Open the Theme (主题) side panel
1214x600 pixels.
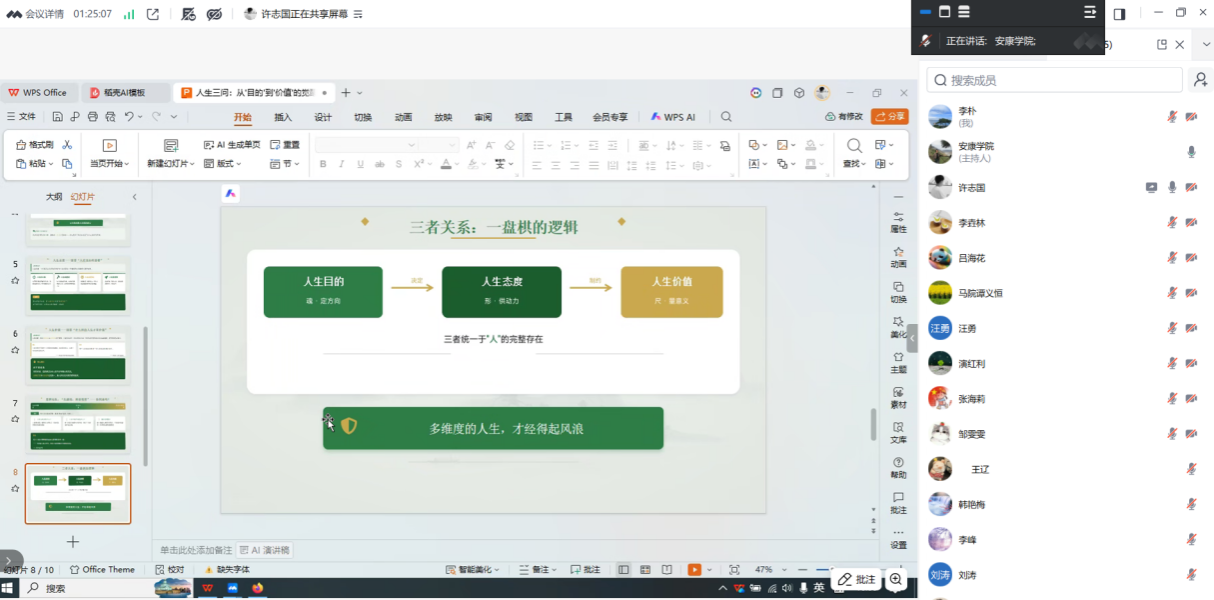pyautogui.click(x=898, y=362)
